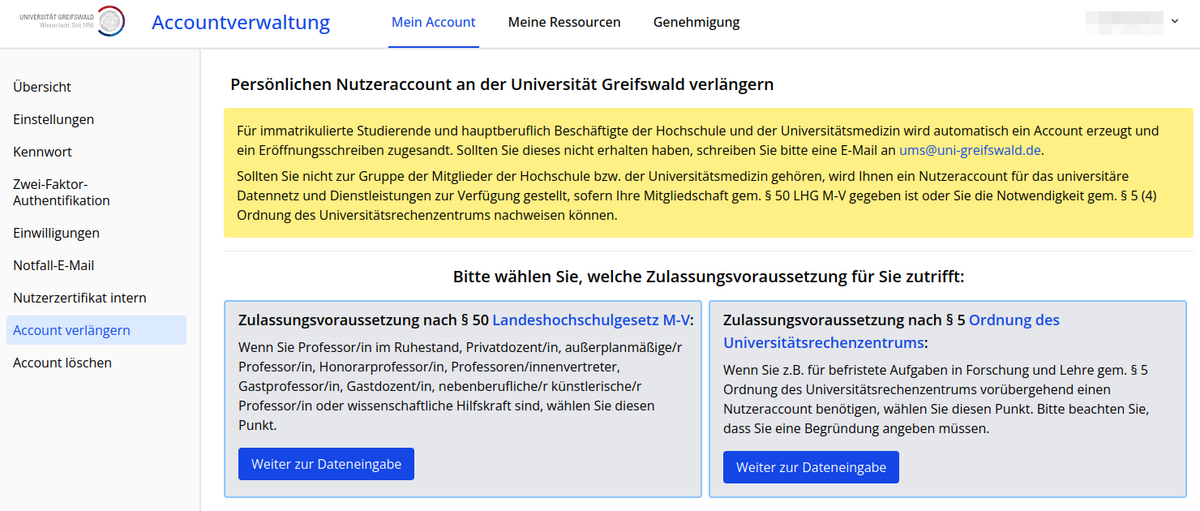Open the user account dropdown arrow
1200x511 pixels.
tap(1173, 21)
